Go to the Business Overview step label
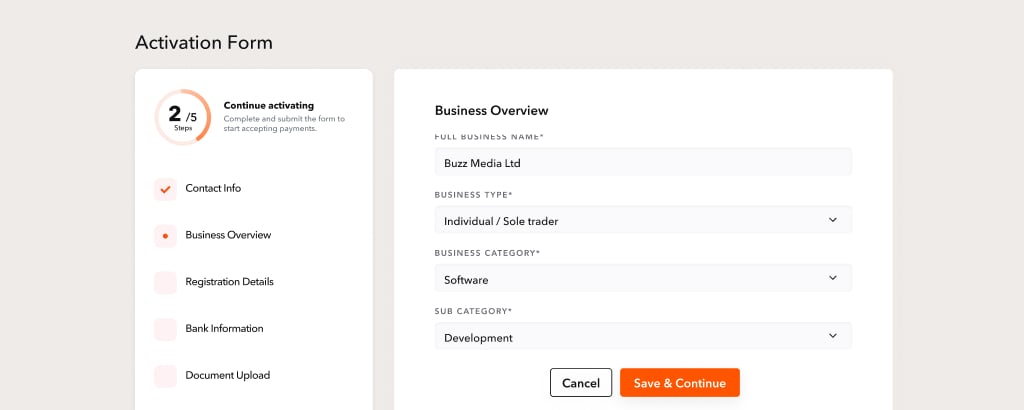1024x410 pixels. (x=228, y=235)
